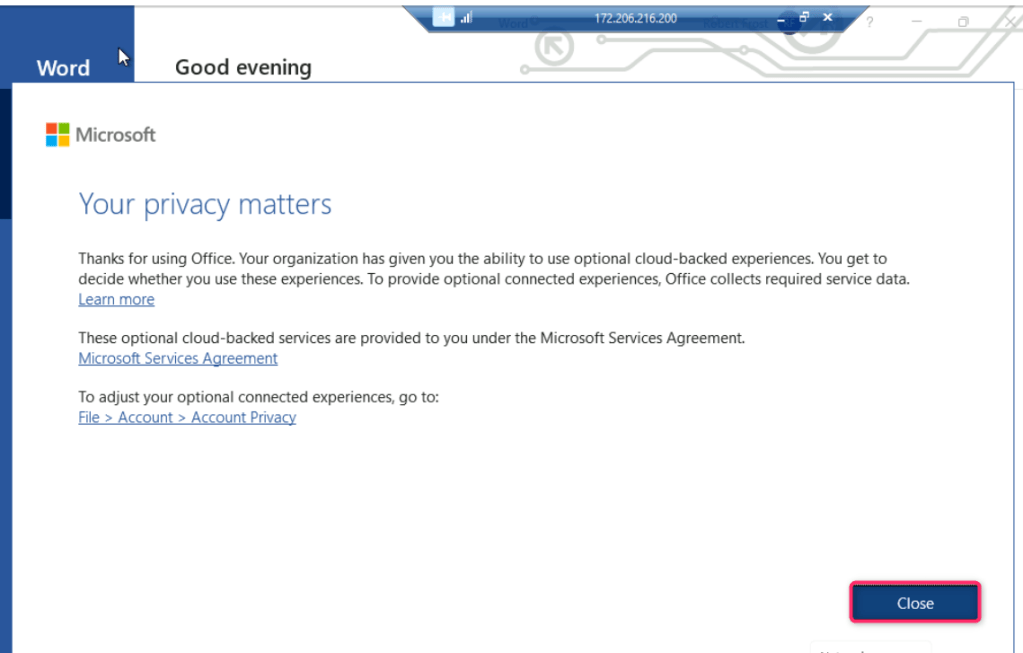Restore down the remote session window
Image resolution: width=1023 pixels, height=653 pixels.
[804, 18]
